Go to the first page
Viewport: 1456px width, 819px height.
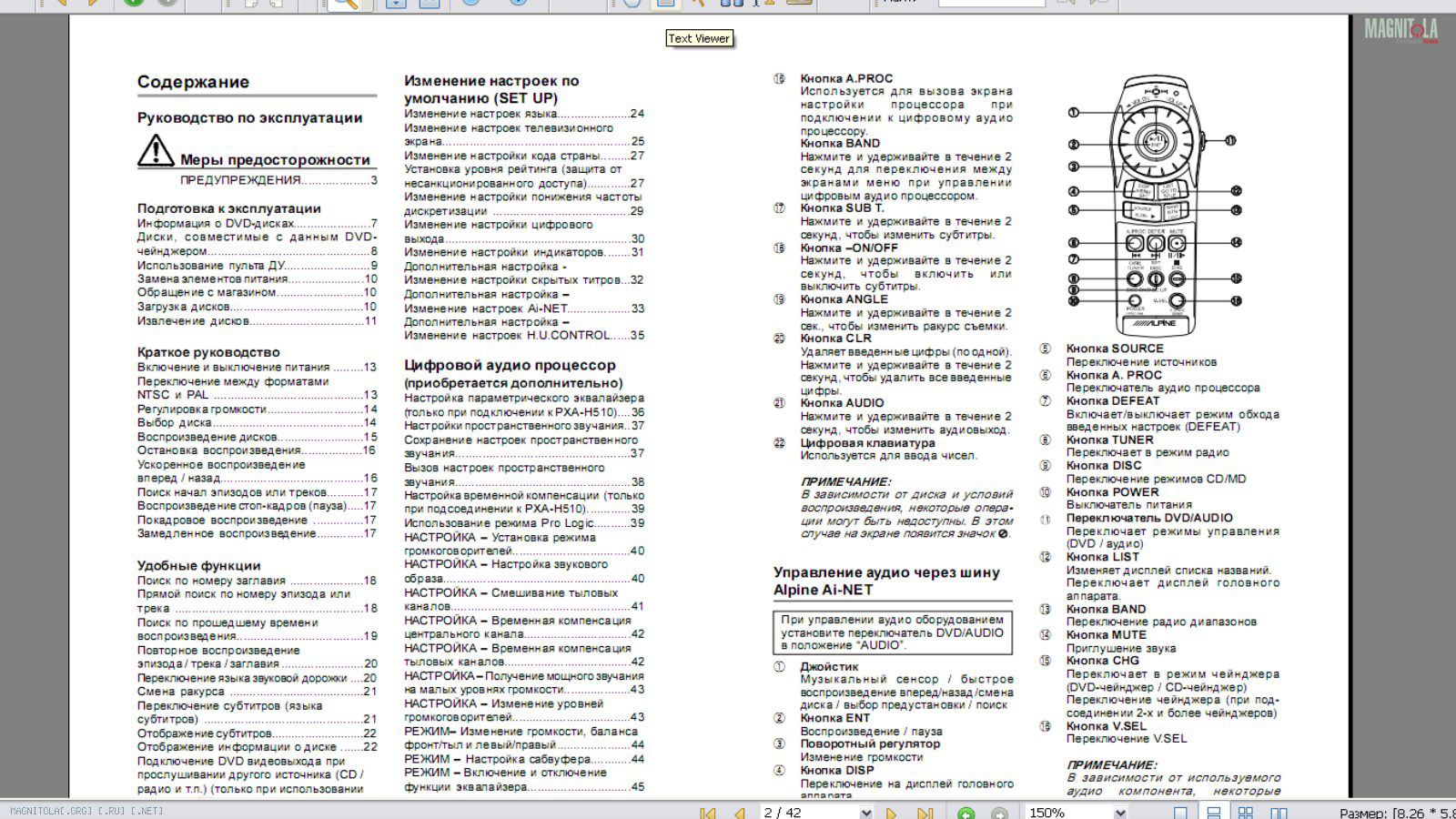tap(707, 813)
